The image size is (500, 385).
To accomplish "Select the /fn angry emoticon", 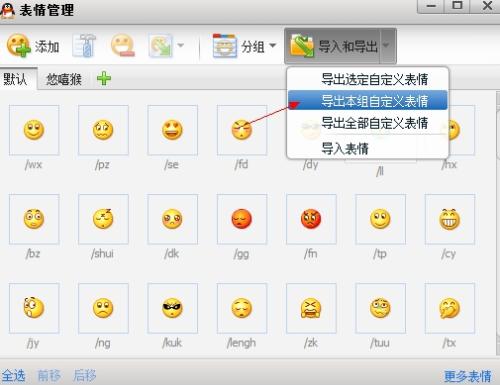I will pyautogui.click(x=311, y=219).
